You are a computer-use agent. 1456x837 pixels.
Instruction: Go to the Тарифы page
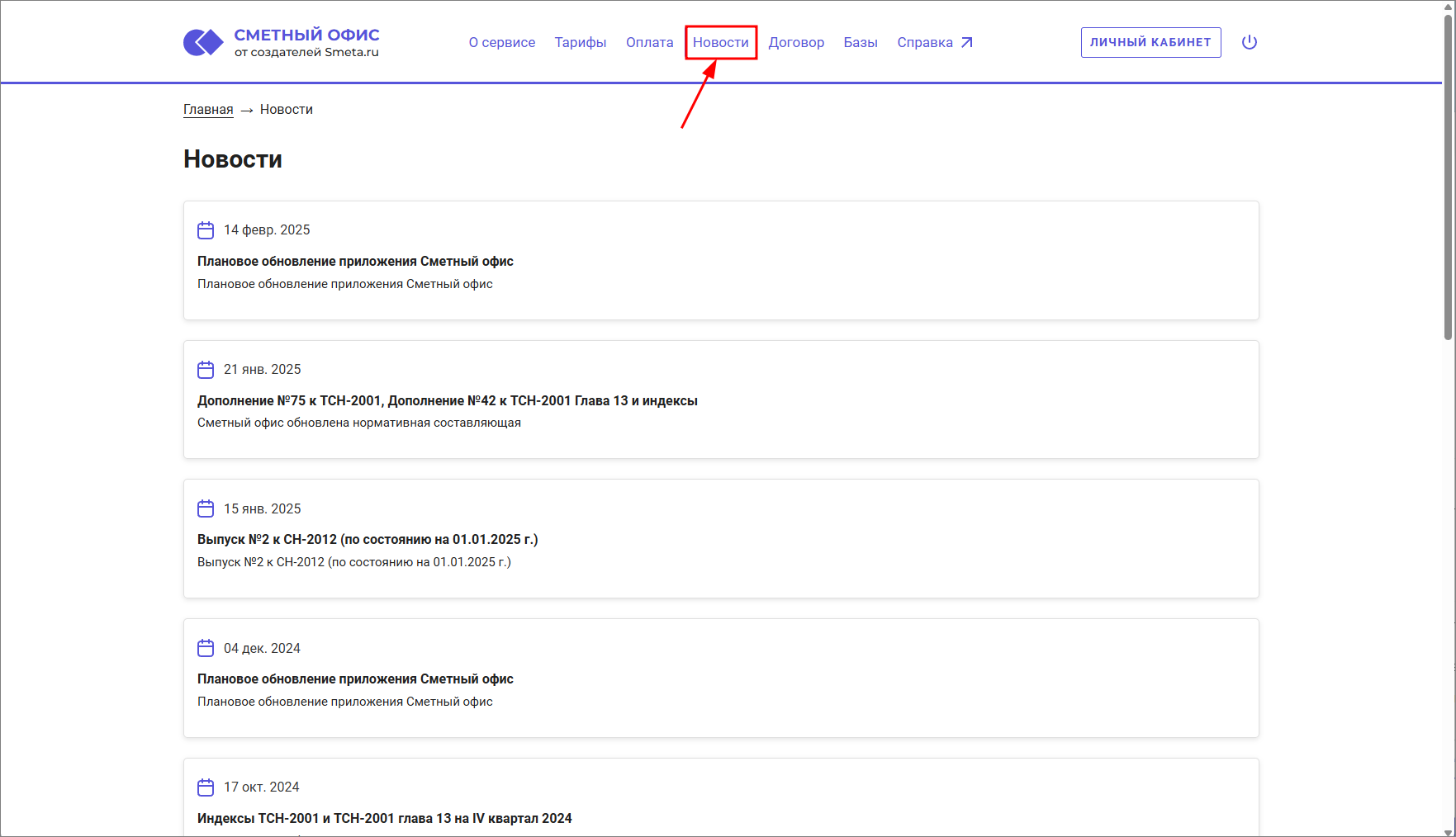click(580, 42)
